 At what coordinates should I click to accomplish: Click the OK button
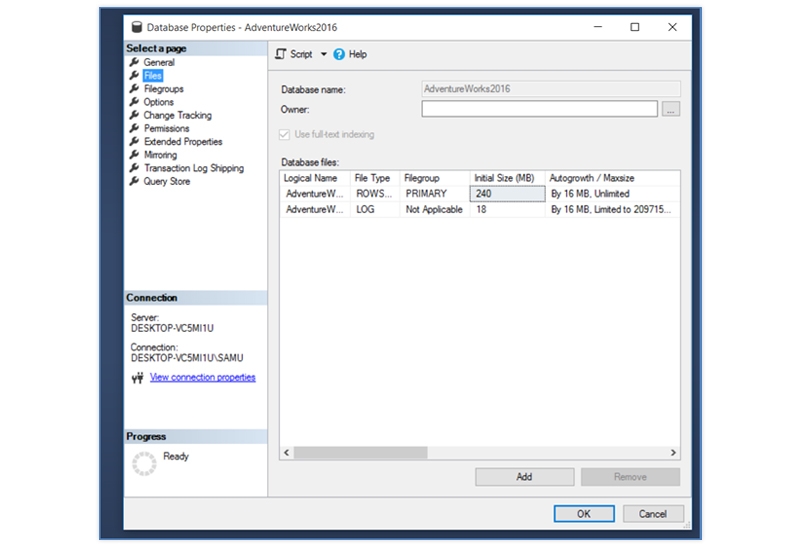(584, 514)
